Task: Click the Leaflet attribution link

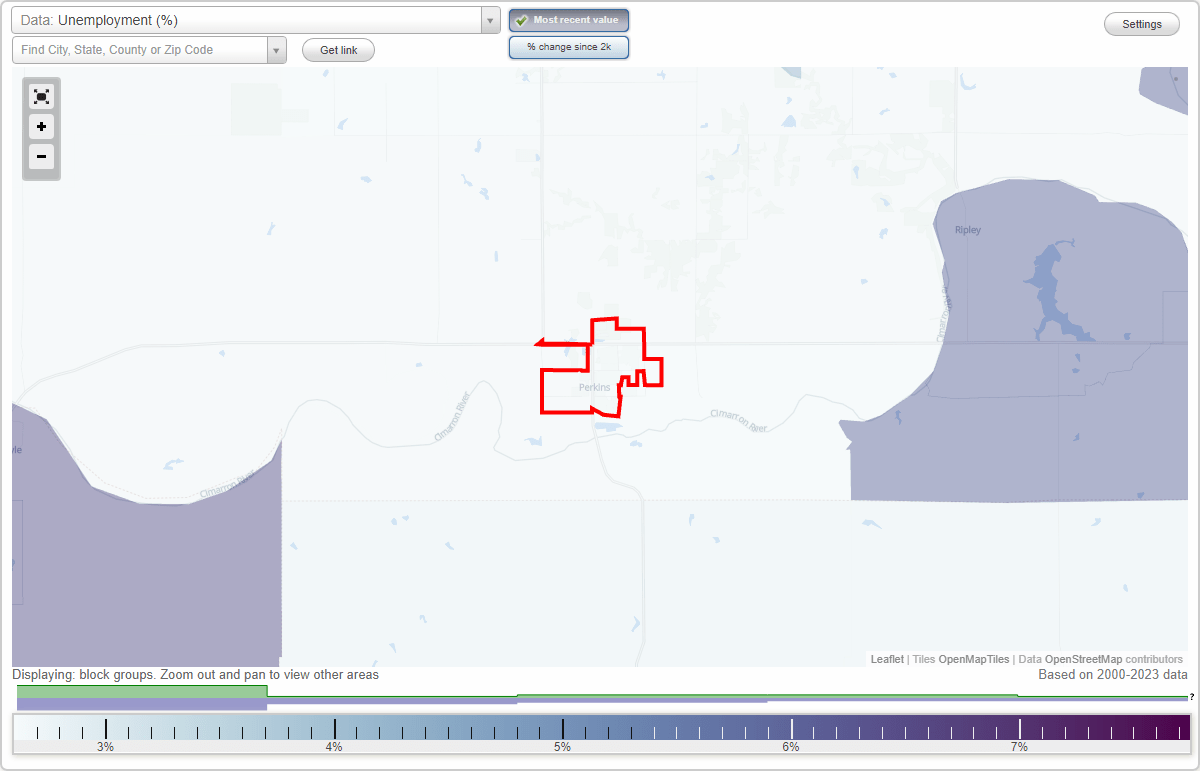Action: pyautogui.click(x=887, y=659)
